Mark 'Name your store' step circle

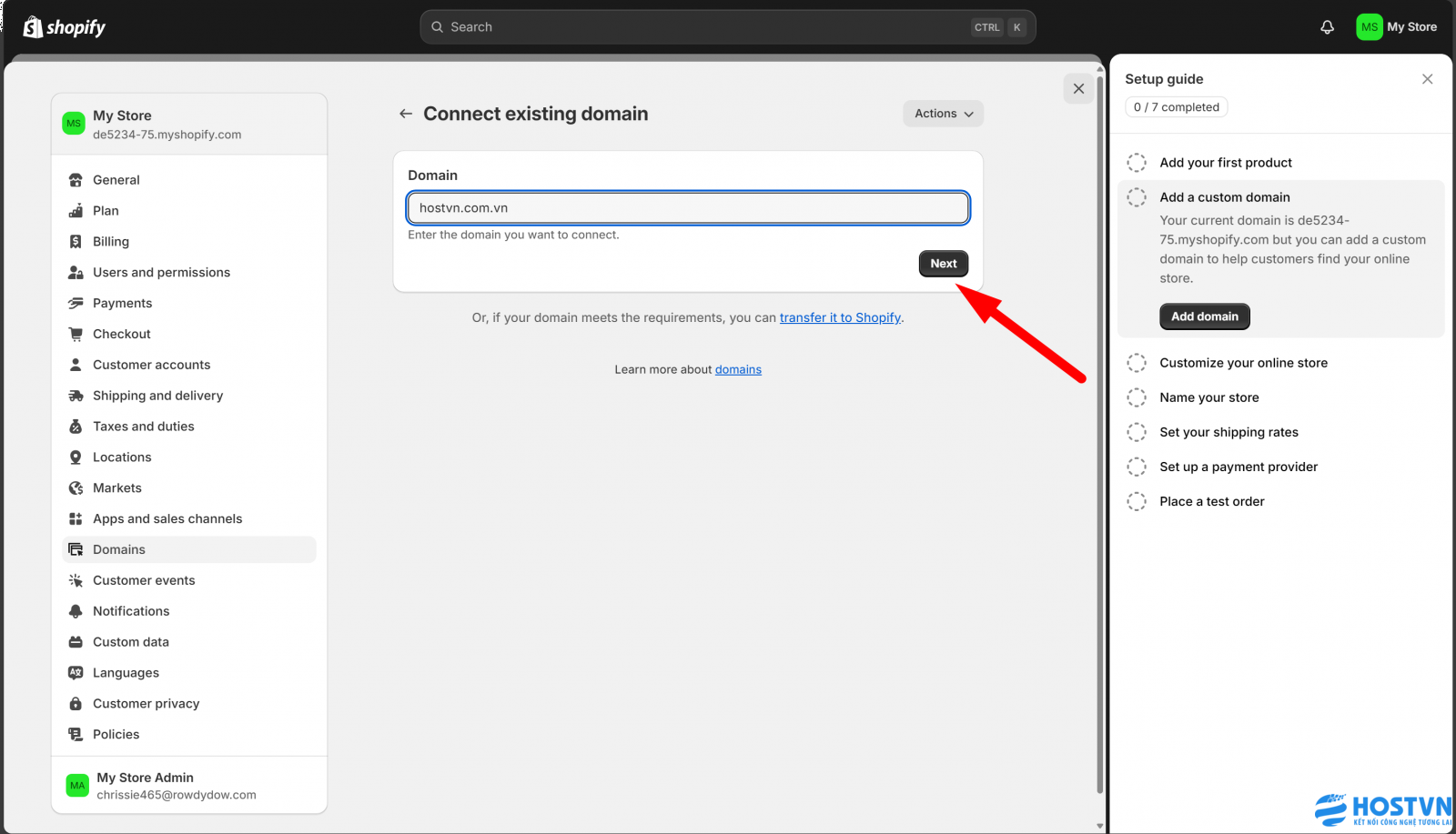click(x=1137, y=397)
